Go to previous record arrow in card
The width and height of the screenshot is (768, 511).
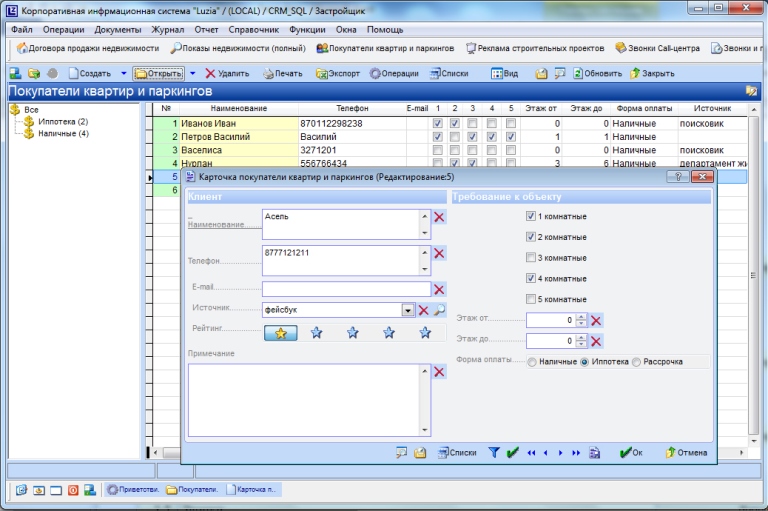[x=545, y=453]
